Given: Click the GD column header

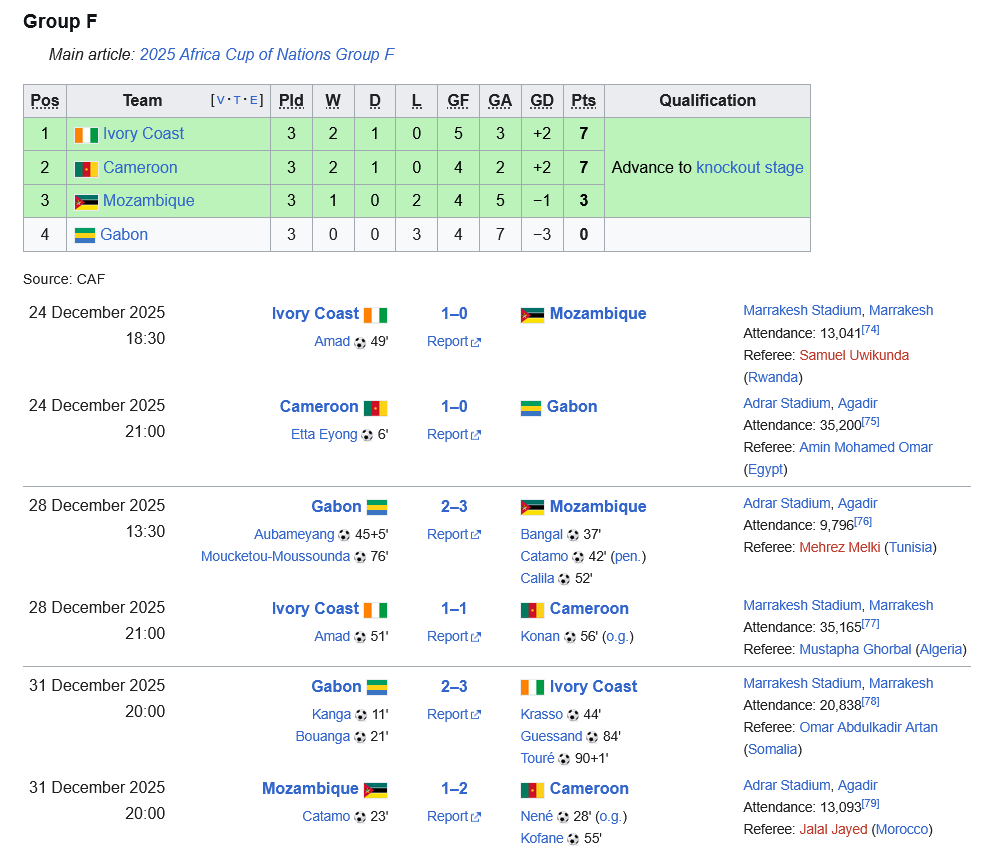Looking at the screenshot, I should (x=541, y=100).
